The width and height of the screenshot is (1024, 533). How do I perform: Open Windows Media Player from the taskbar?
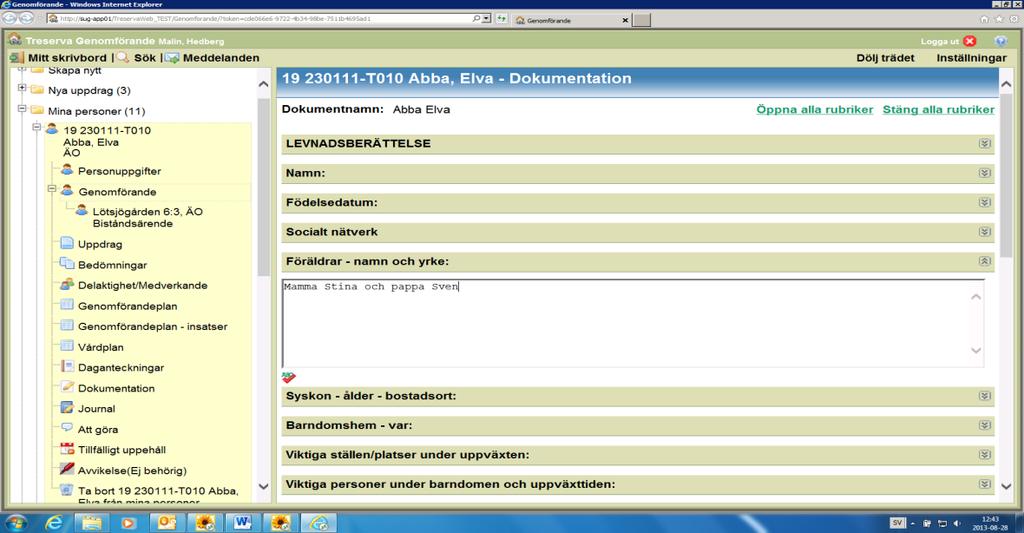(128, 523)
